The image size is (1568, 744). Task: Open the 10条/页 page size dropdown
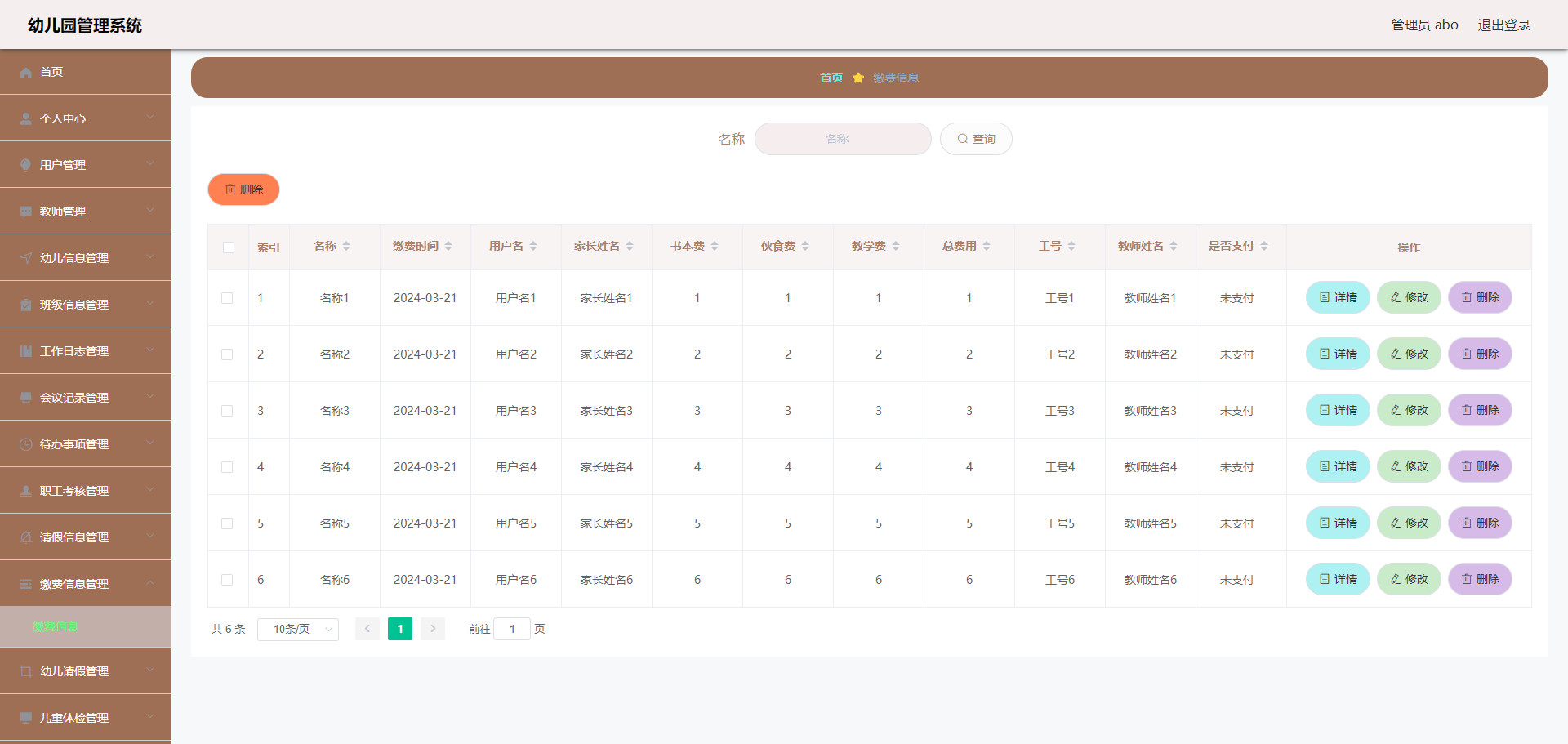298,630
